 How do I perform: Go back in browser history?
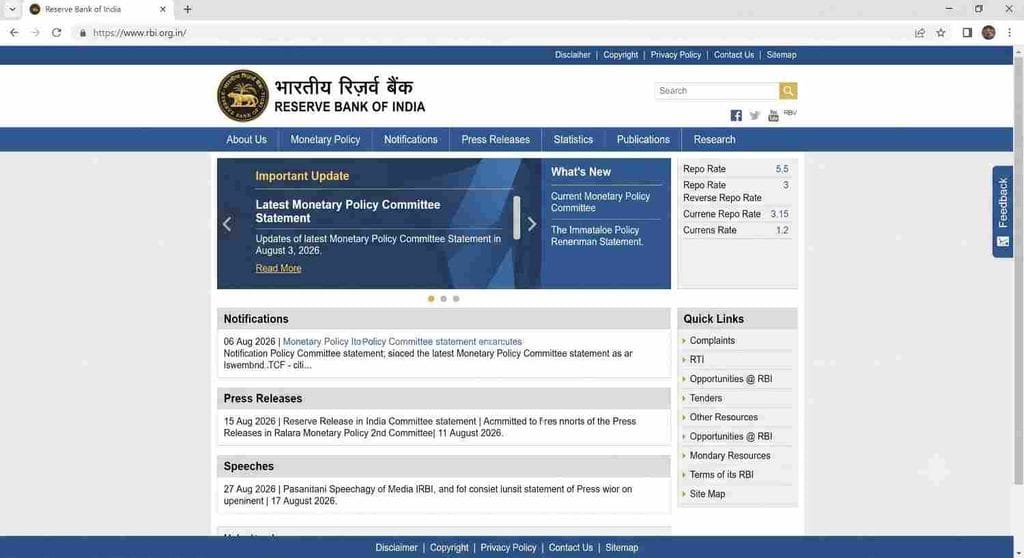[x=14, y=33]
